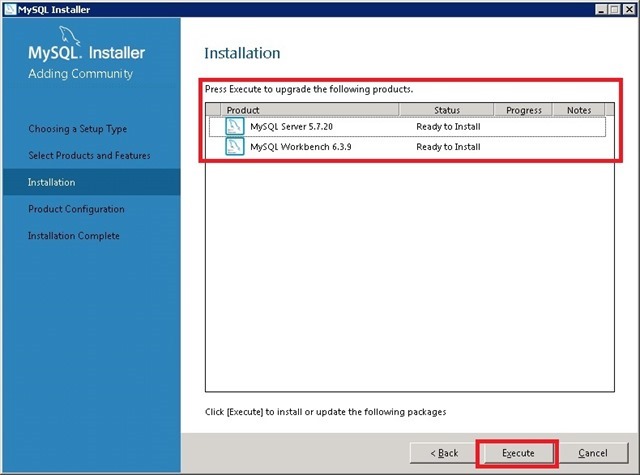Open the Installation Complete step
The height and width of the screenshot is (475, 640).
(74, 236)
